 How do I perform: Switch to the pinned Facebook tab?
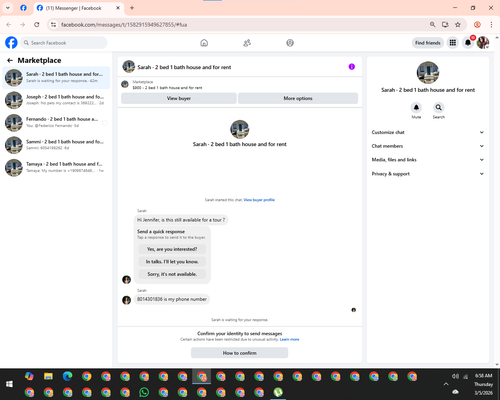[x=23, y=8]
